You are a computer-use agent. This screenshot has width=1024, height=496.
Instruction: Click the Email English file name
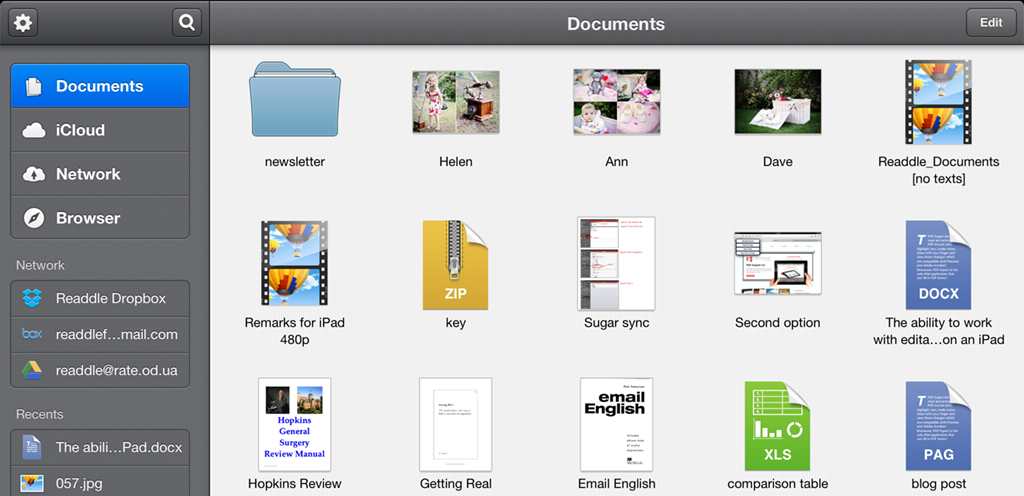(x=616, y=484)
